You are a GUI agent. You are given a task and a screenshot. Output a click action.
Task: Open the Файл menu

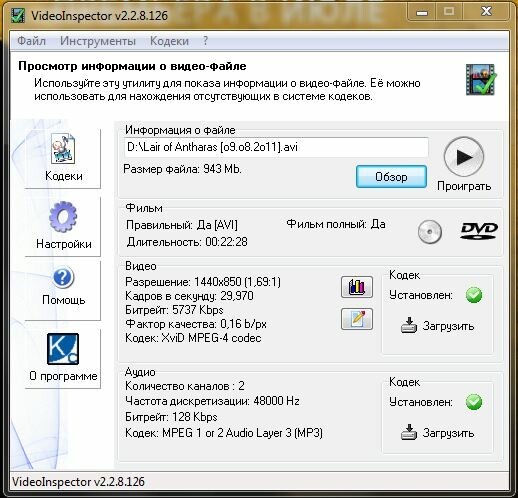click(x=31, y=41)
